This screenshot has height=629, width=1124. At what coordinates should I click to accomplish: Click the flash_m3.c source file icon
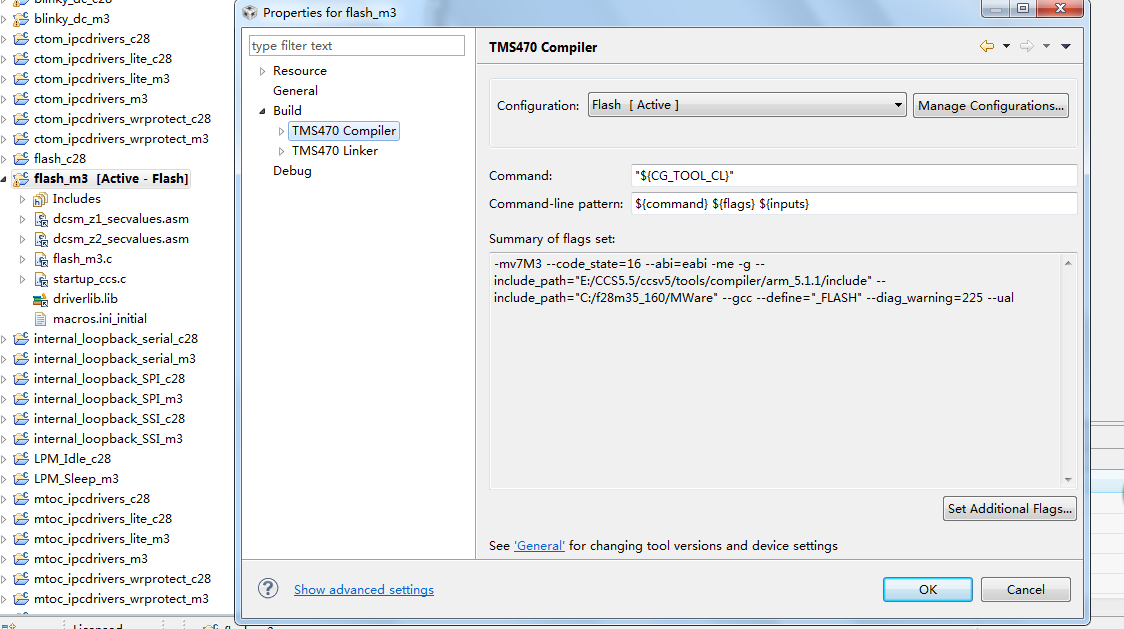[41, 259]
